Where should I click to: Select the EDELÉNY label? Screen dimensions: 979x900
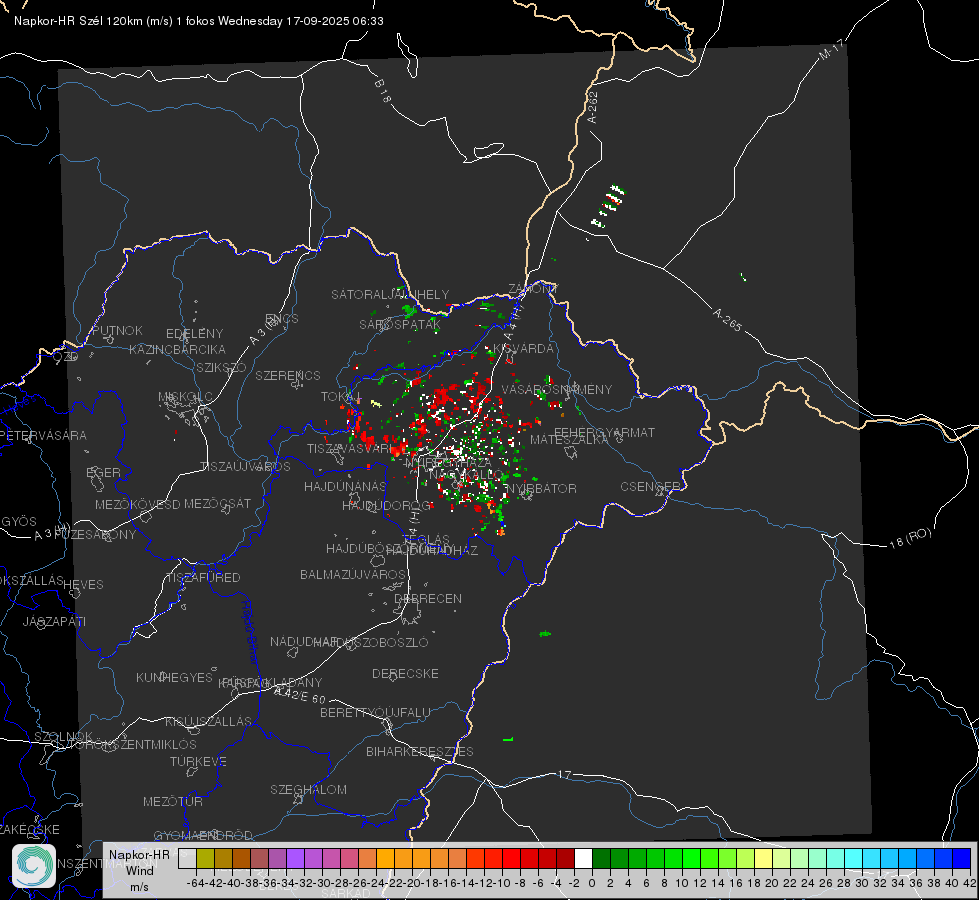click(x=194, y=333)
